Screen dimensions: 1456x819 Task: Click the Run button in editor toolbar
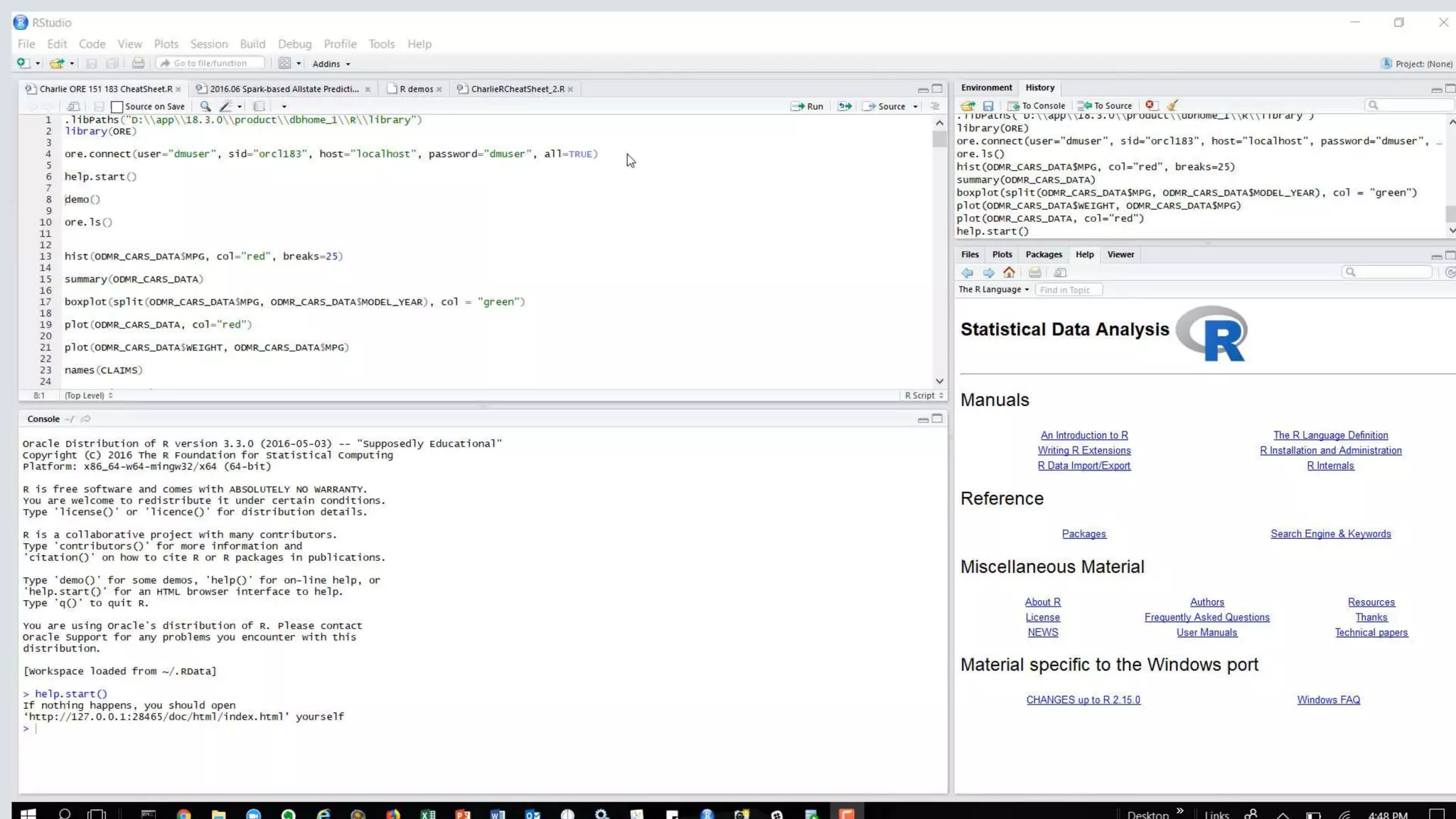807,107
